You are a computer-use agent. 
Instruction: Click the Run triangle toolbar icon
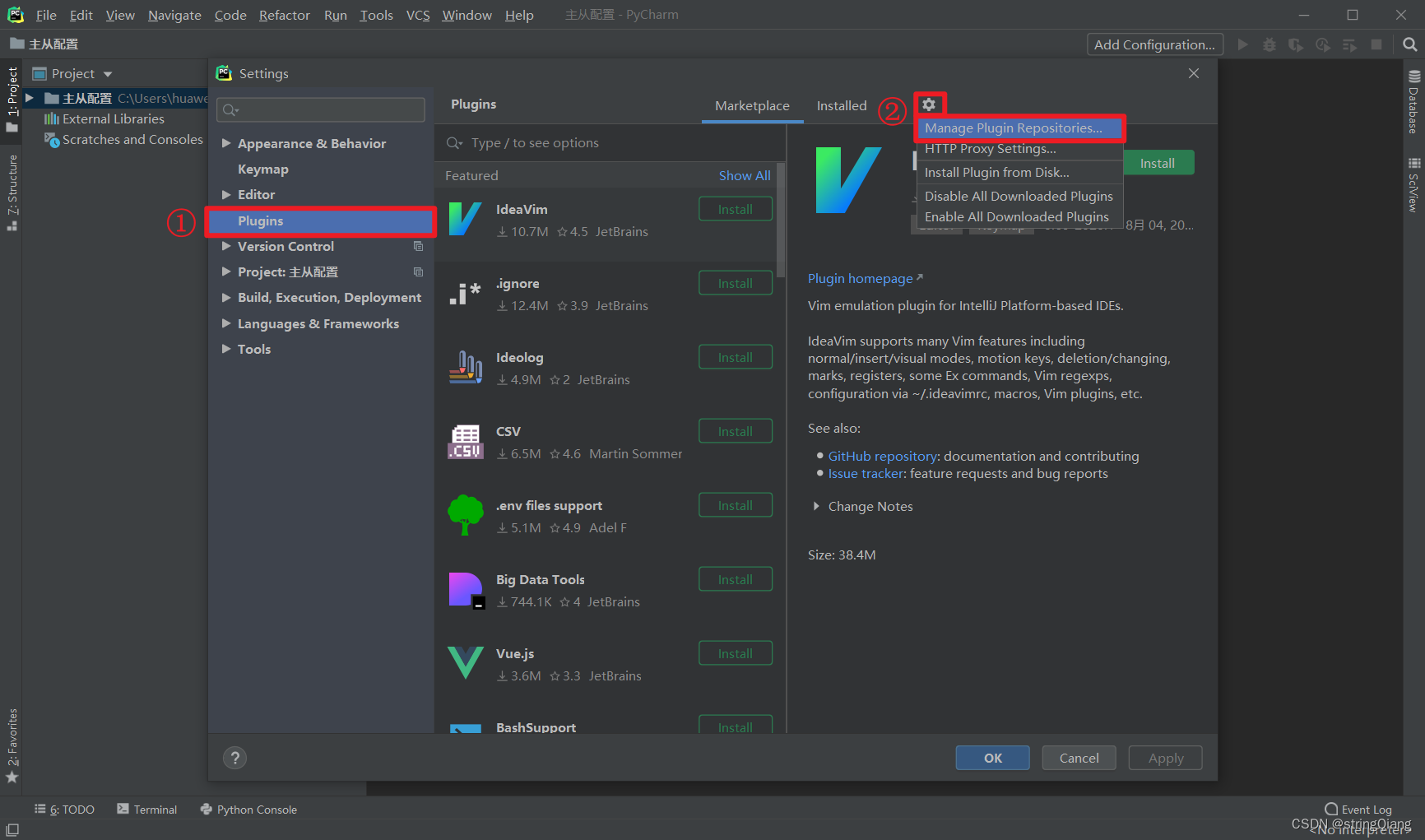(1243, 44)
